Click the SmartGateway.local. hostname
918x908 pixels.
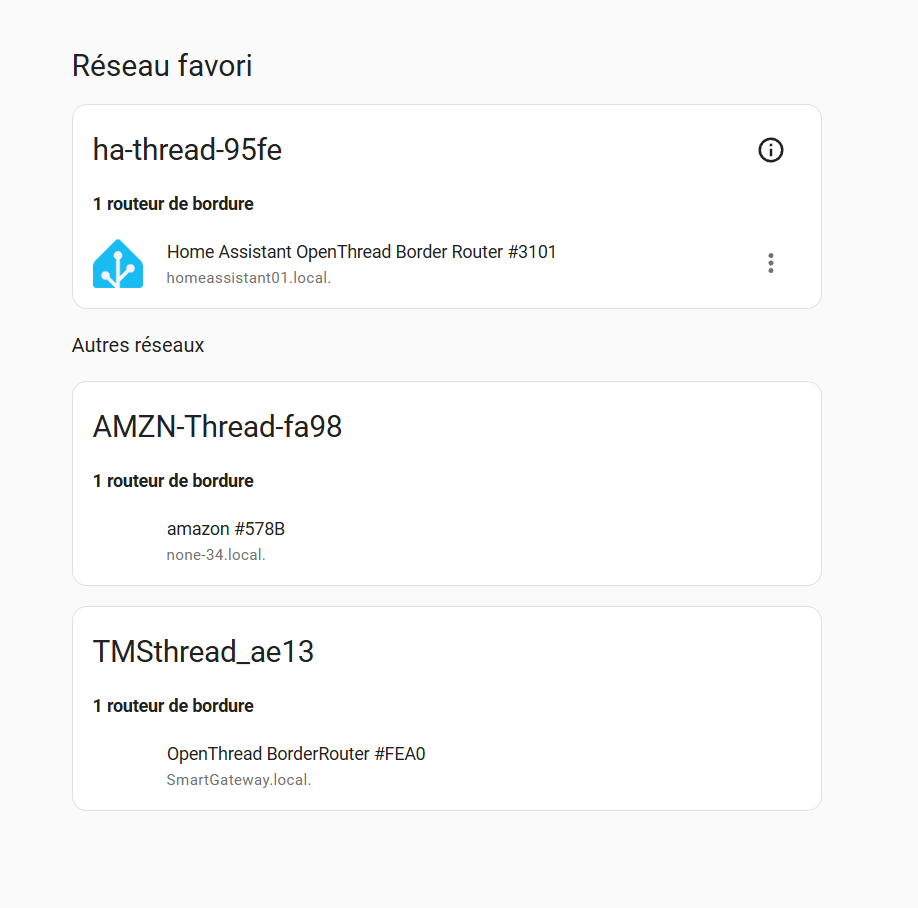(x=238, y=780)
